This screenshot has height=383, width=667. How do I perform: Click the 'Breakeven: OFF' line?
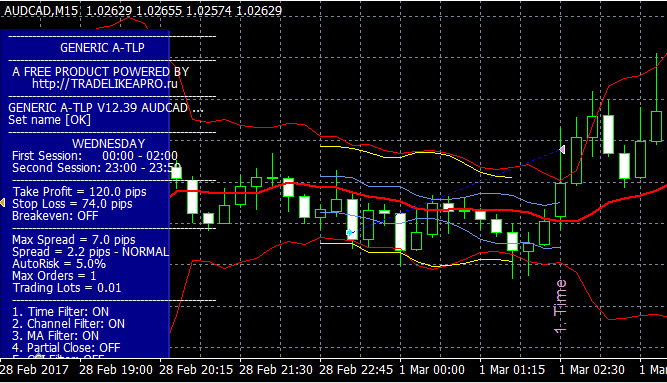tap(55, 215)
